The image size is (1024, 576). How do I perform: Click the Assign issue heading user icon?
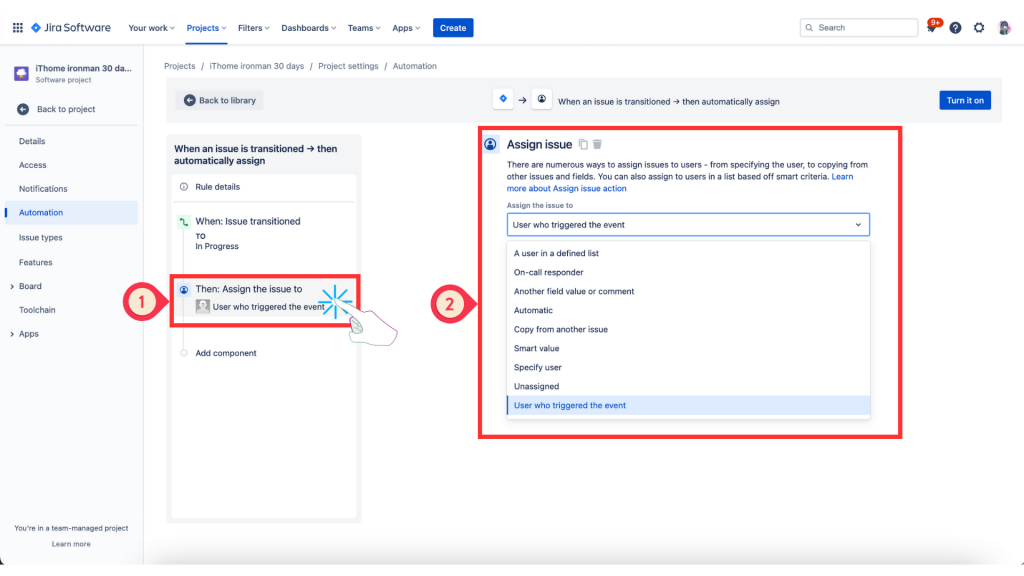point(490,144)
